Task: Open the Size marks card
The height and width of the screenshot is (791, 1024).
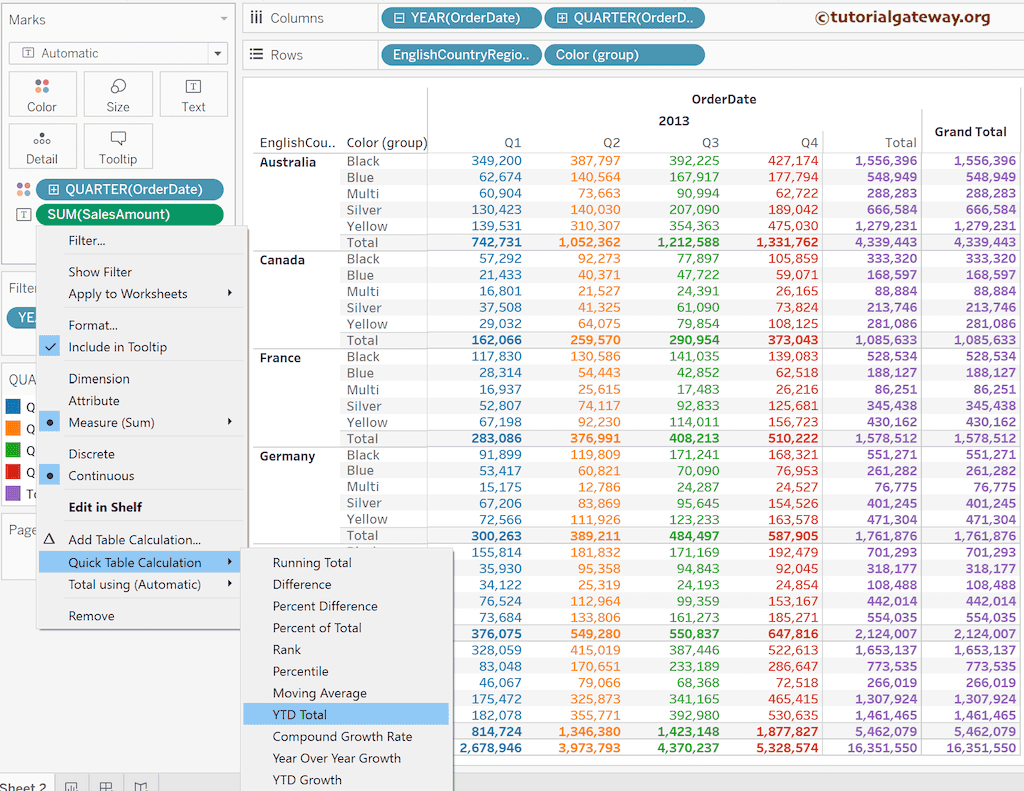Action: click(118, 95)
